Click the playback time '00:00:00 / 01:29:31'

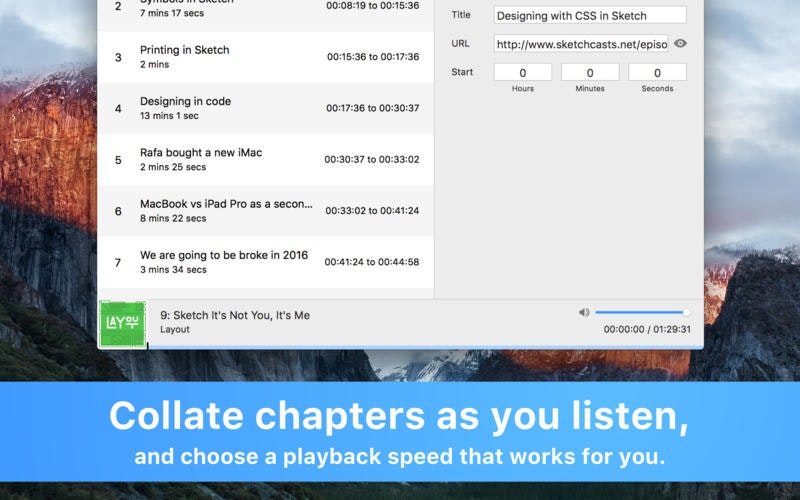pyautogui.click(x=647, y=330)
